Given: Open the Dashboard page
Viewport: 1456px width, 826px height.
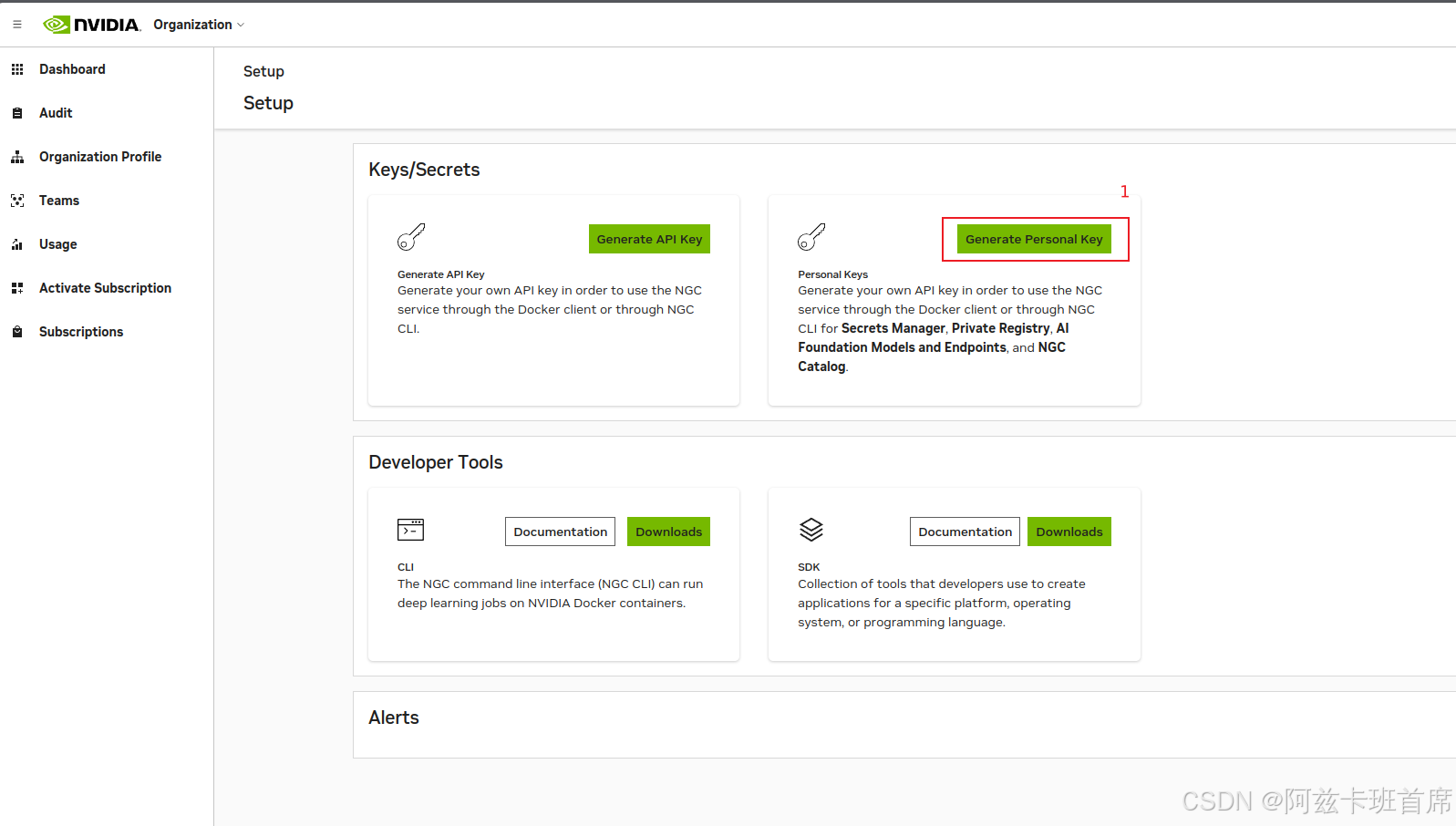Looking at the screenshot, I should point(72,69).
